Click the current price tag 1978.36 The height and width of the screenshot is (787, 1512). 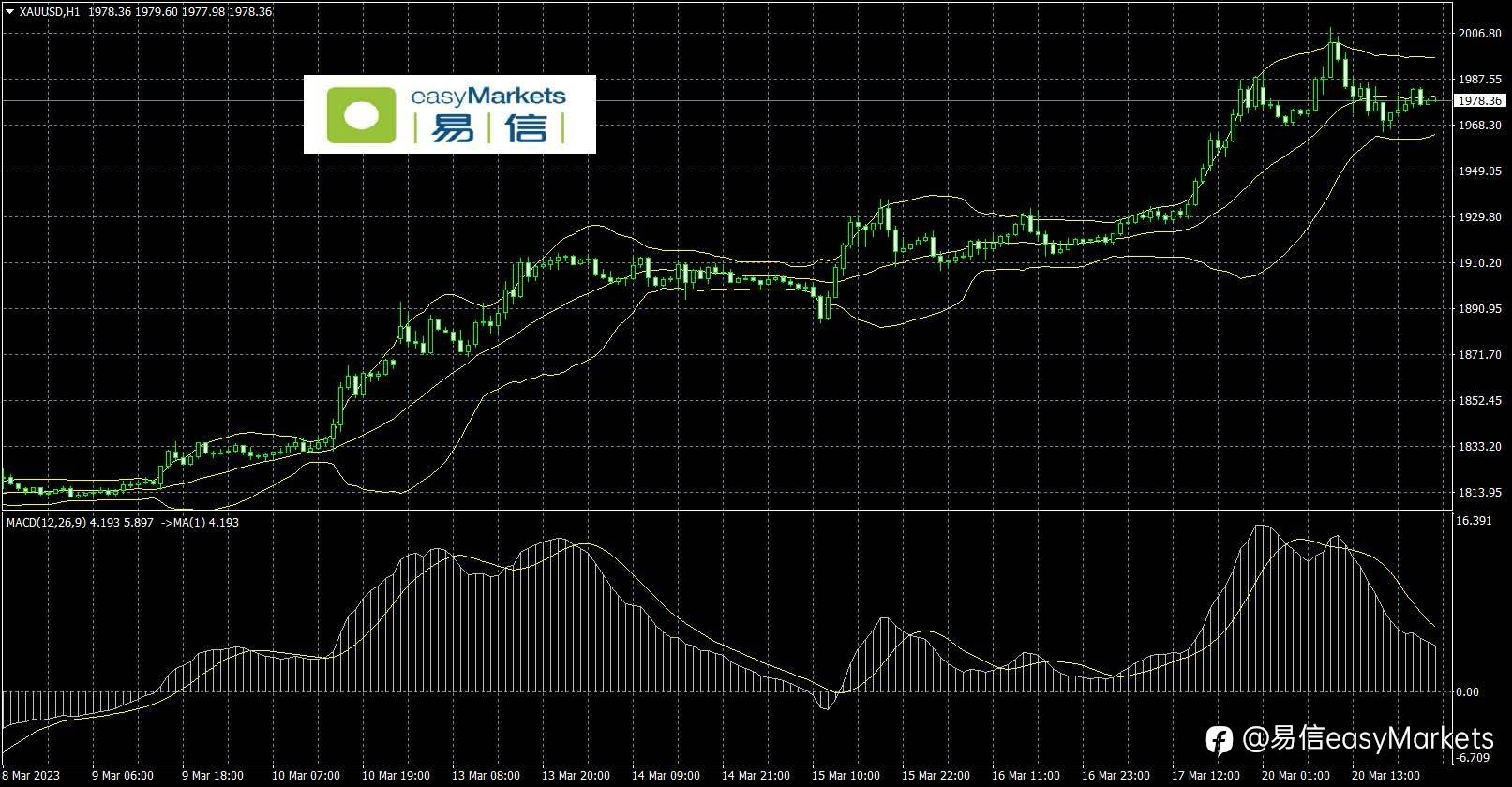click(x=1481, y=100)
